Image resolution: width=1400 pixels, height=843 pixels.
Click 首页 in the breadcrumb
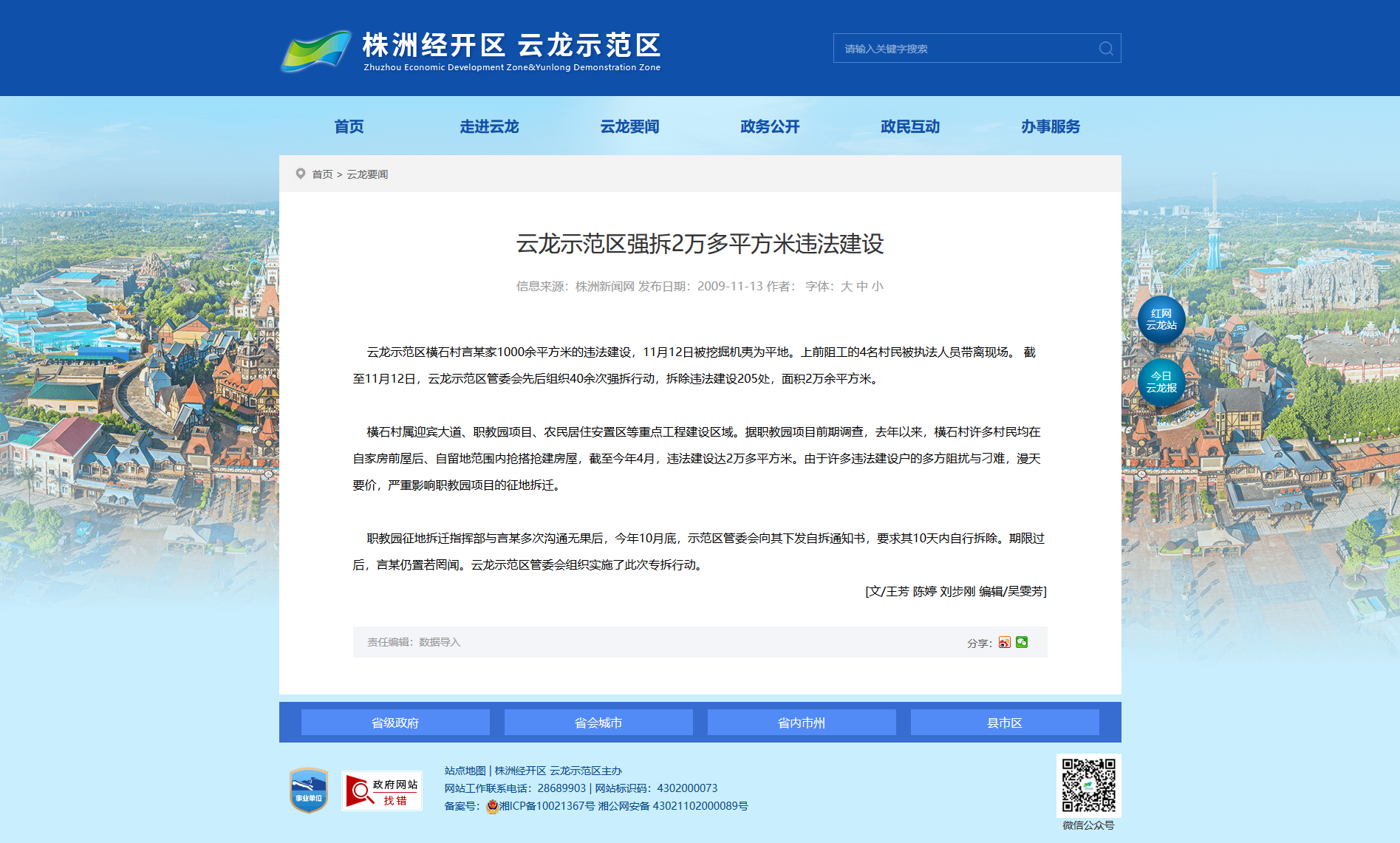322,174
